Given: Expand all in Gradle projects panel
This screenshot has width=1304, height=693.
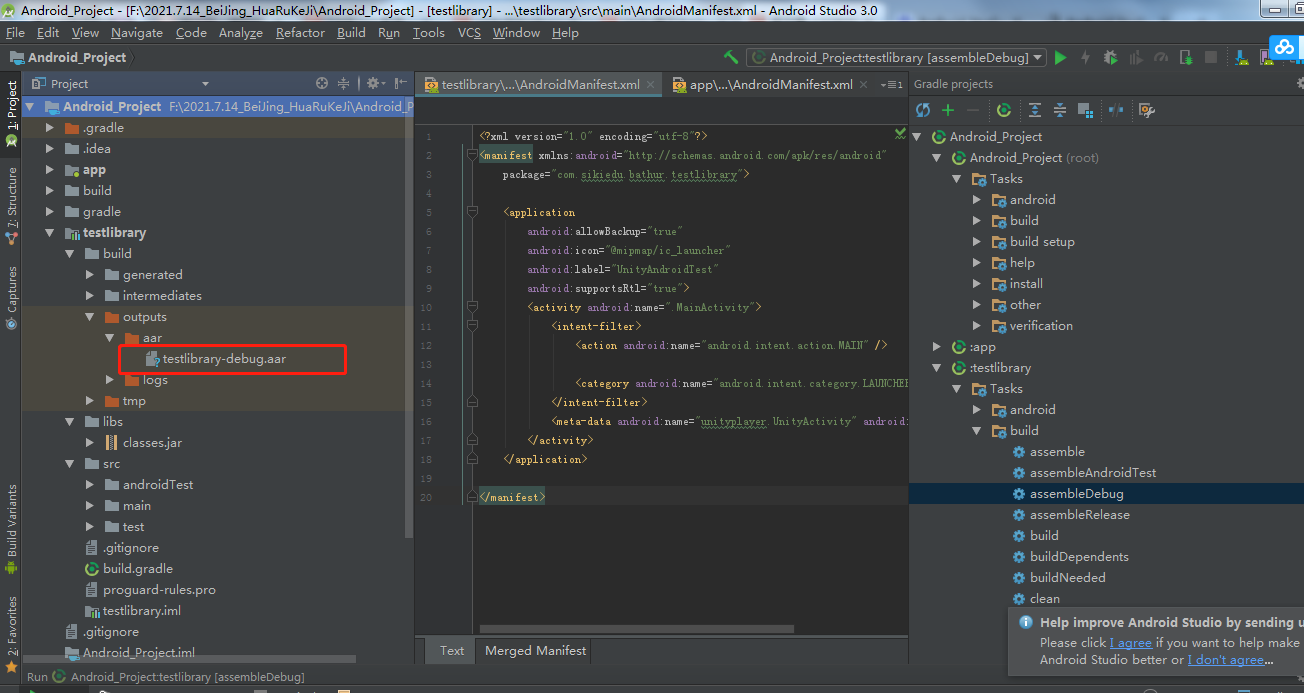Looking at the screenshot, I should [1035, 110].
